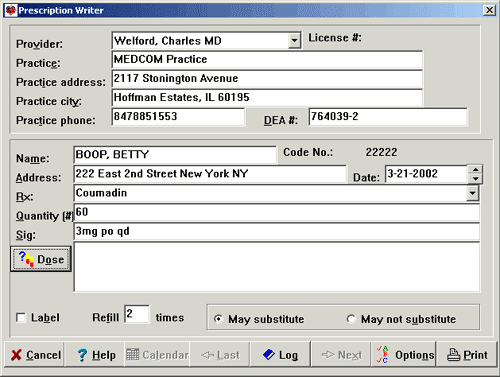Select May not substitute radio button
This screenshot has width=500, height=377.
[x=351, y=319]
